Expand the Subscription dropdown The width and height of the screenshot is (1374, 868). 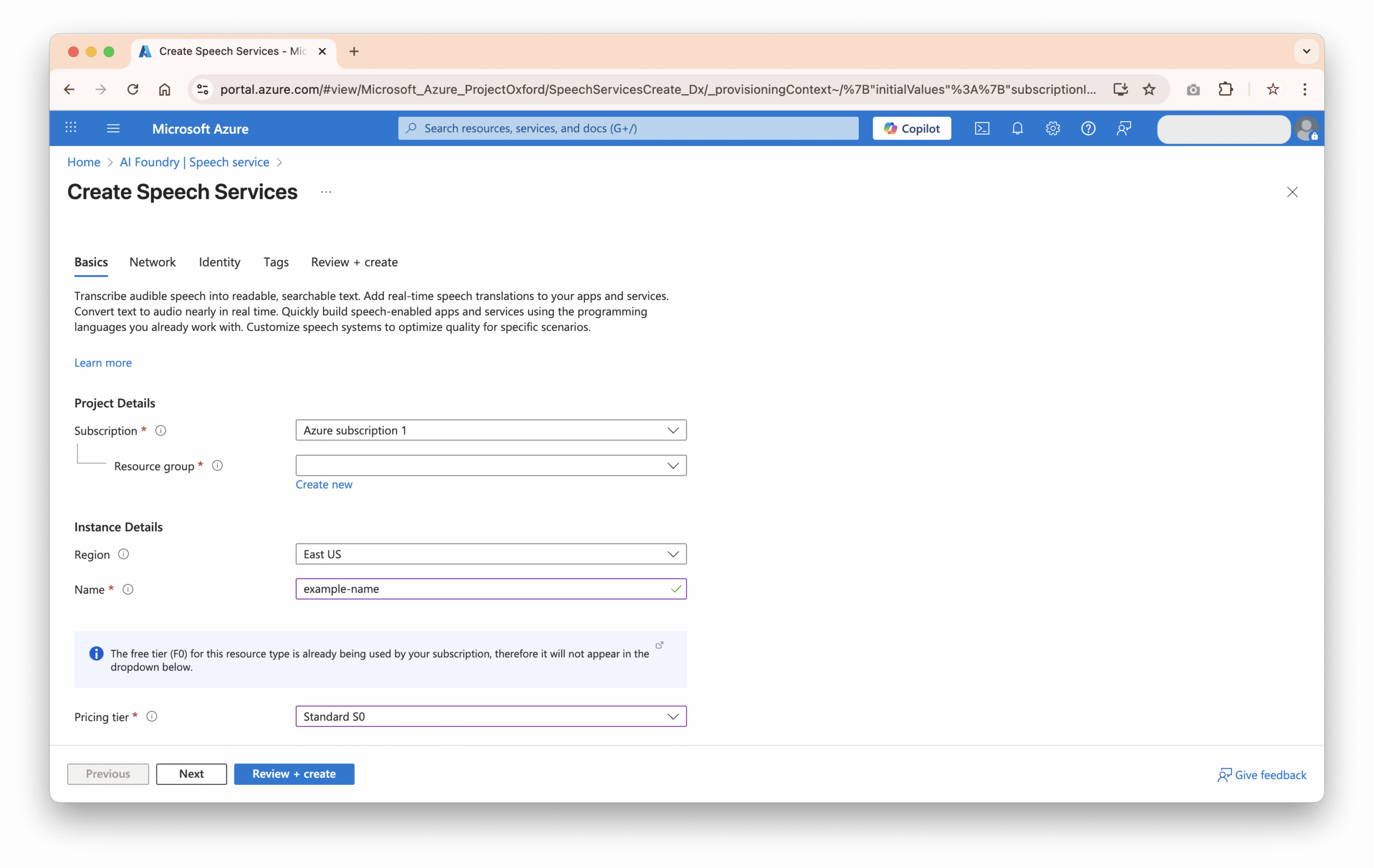tap(491, 430)
